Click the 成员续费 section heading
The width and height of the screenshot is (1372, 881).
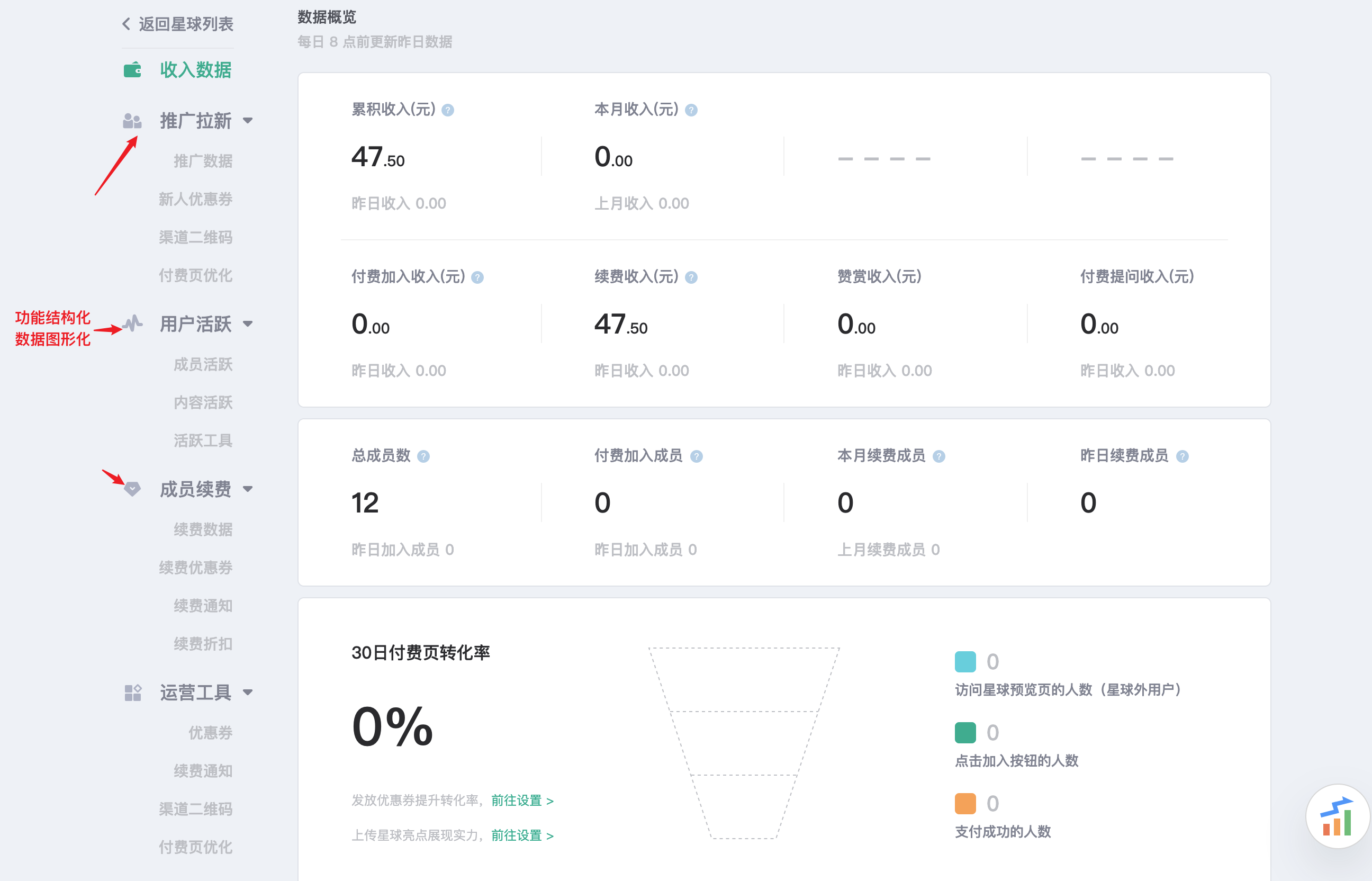(x=196, y=489)
